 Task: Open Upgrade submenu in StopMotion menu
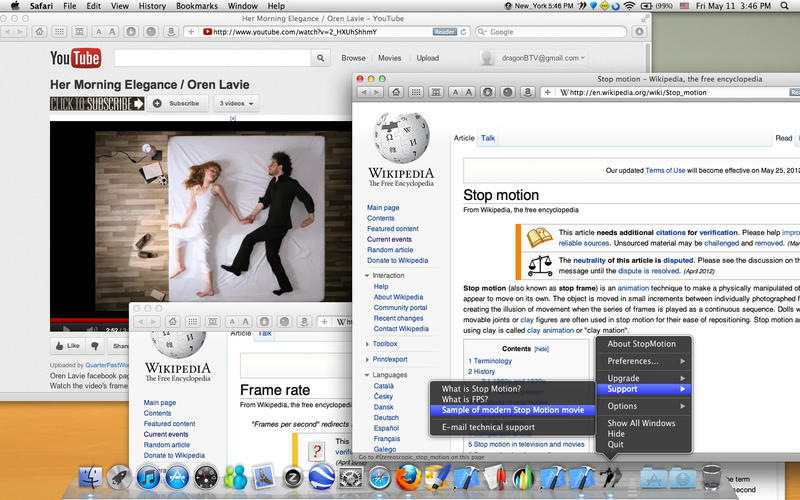[x=644, y=378]
